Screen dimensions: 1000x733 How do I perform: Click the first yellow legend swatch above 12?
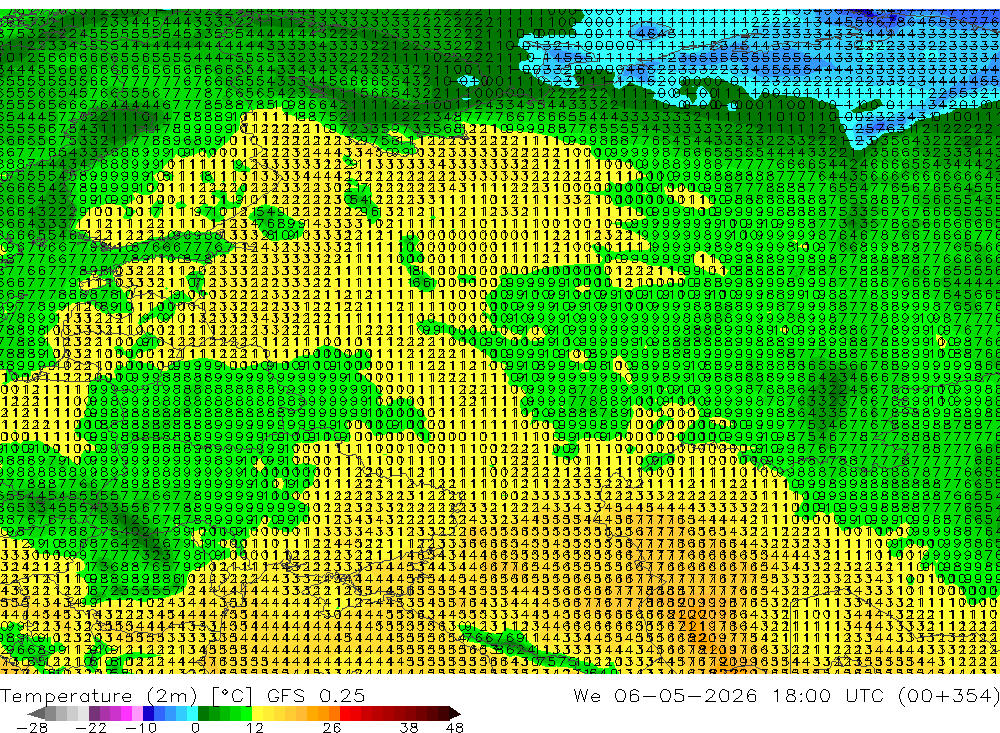click(x=257, y=714)
